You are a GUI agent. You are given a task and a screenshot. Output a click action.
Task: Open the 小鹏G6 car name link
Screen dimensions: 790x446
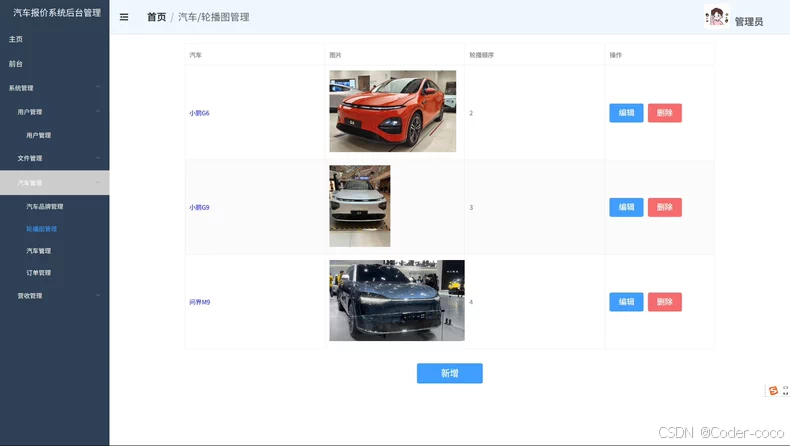[x=199, y=113]
